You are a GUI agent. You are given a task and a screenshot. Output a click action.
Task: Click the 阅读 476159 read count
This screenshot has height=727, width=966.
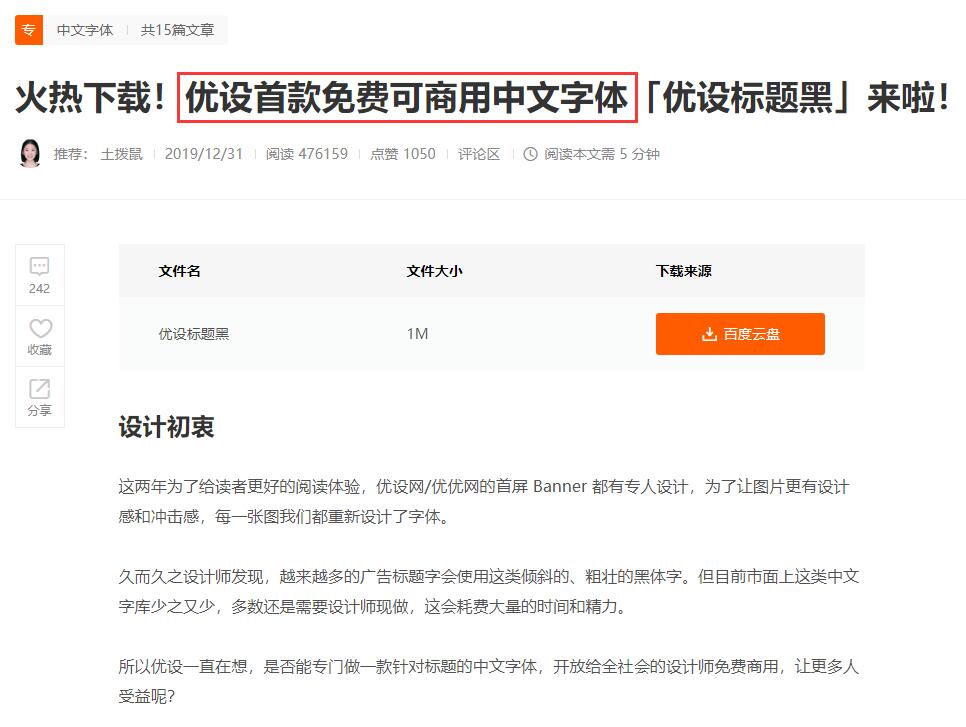307,154
